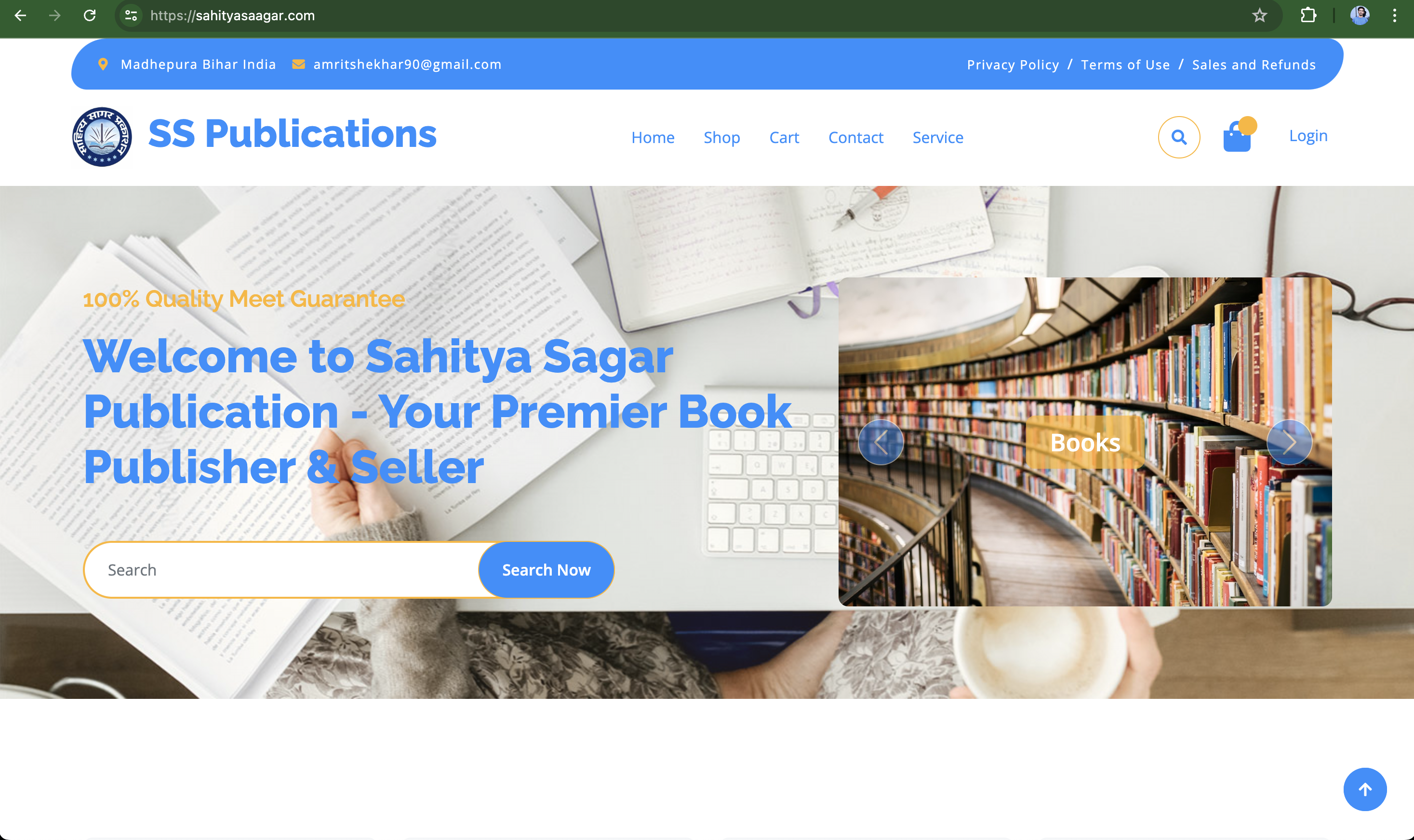Click the scroll-to-top arrow button

(x=1365, y=789)
